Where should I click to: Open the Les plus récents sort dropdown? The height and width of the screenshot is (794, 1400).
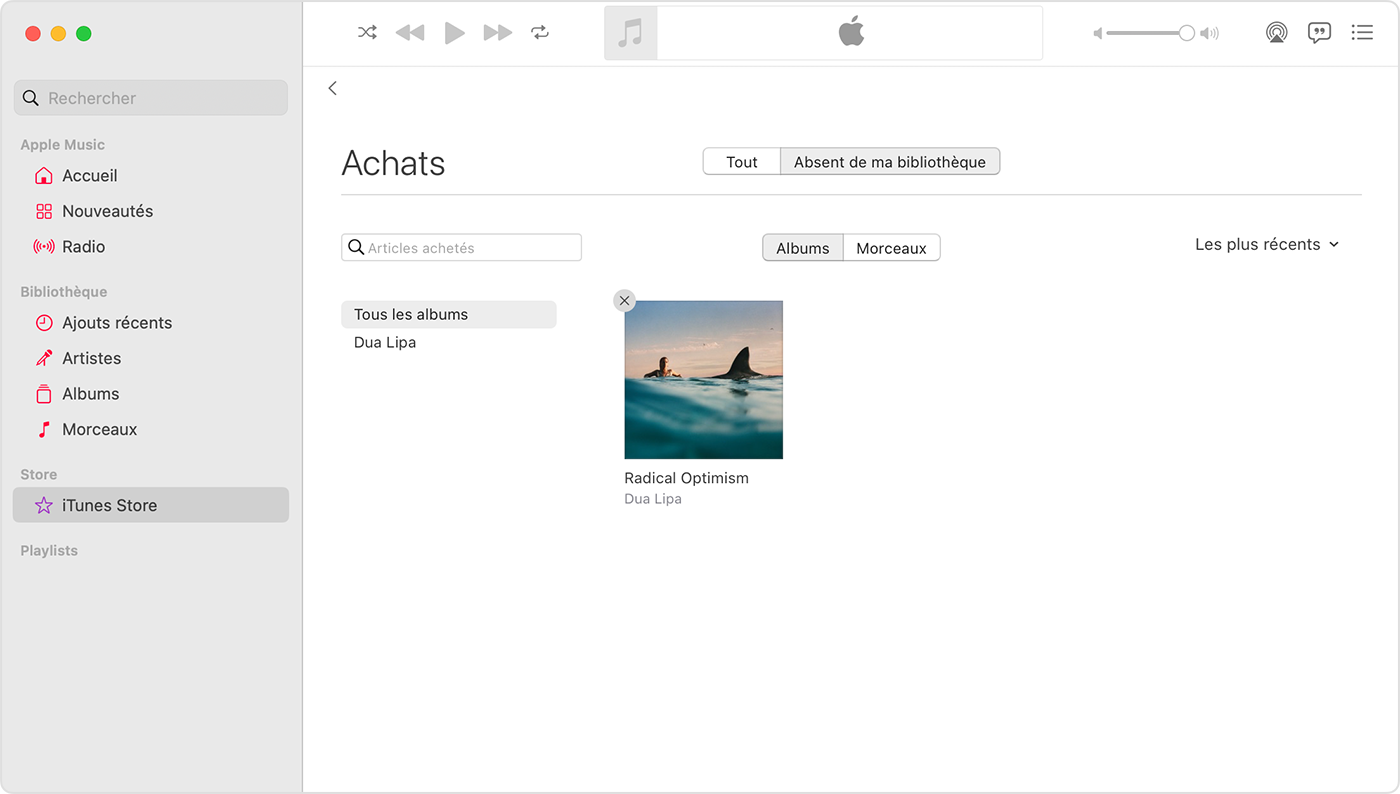(1265, 244)
